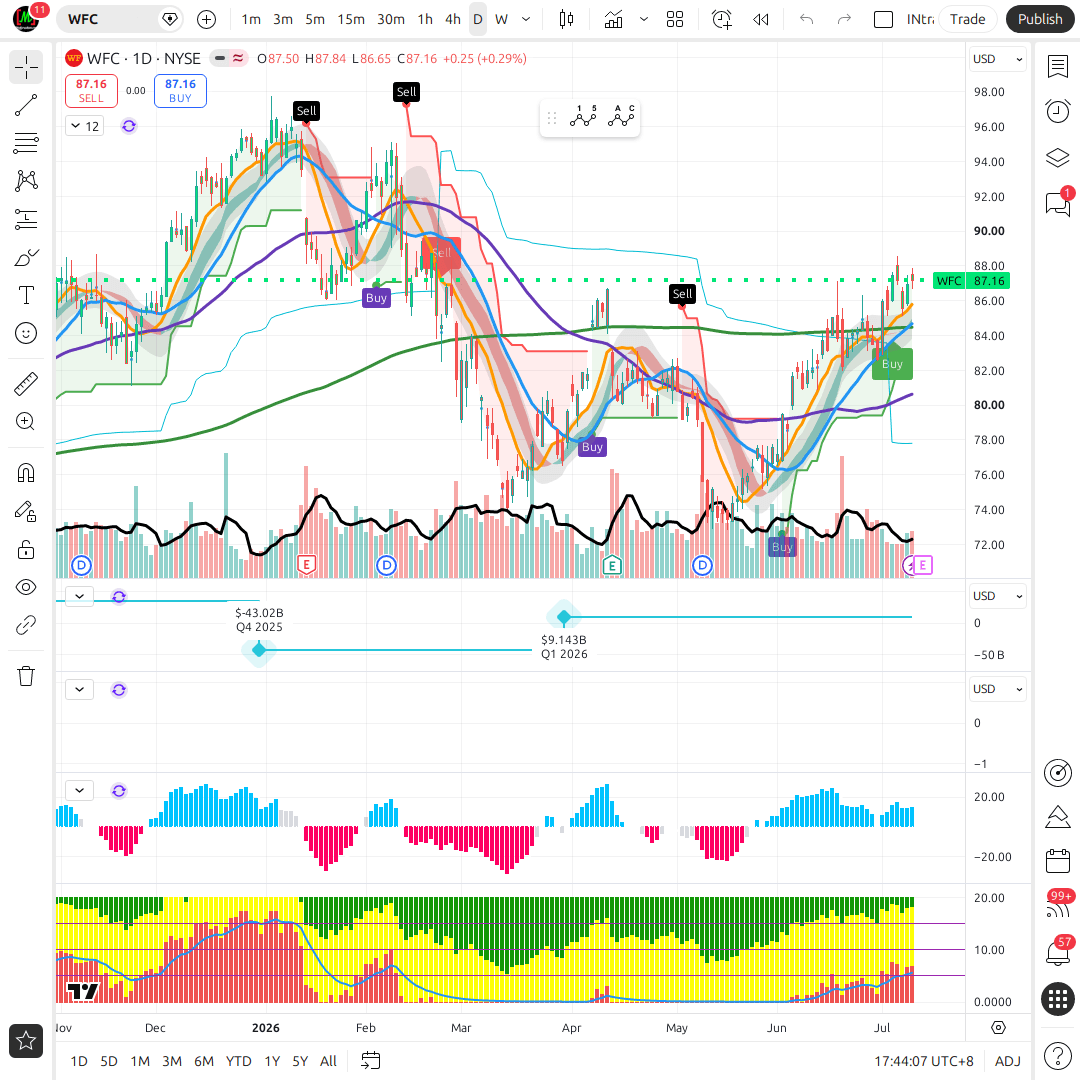Click the undo arrow
1080x1080 pixels.
coord(807,19)
